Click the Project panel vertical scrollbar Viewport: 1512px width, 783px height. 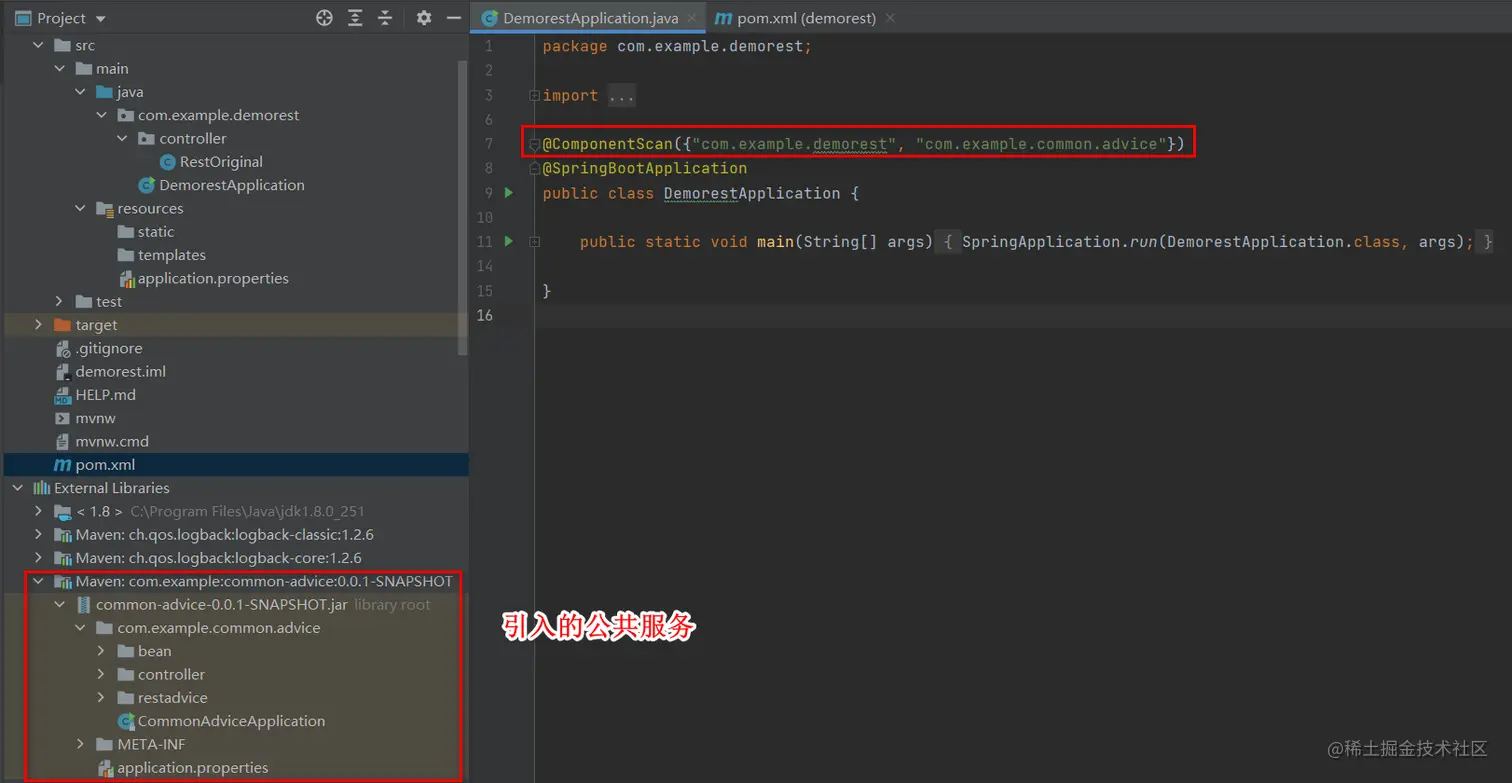pyautogui.click(x=462, y=208)
